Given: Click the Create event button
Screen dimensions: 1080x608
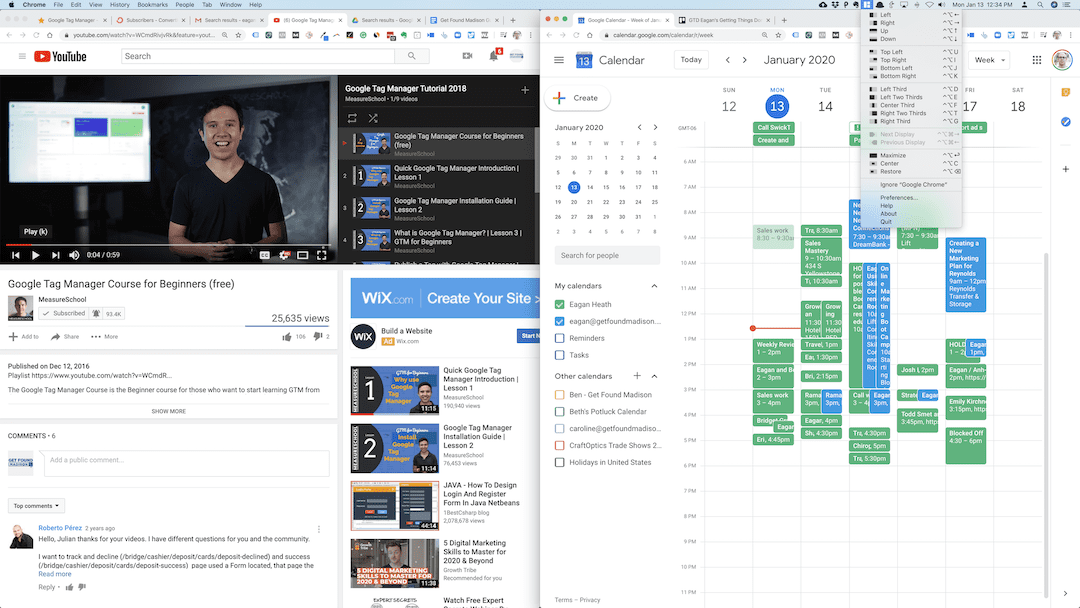Looking at the screenshot, I should (x=577, y=98).
